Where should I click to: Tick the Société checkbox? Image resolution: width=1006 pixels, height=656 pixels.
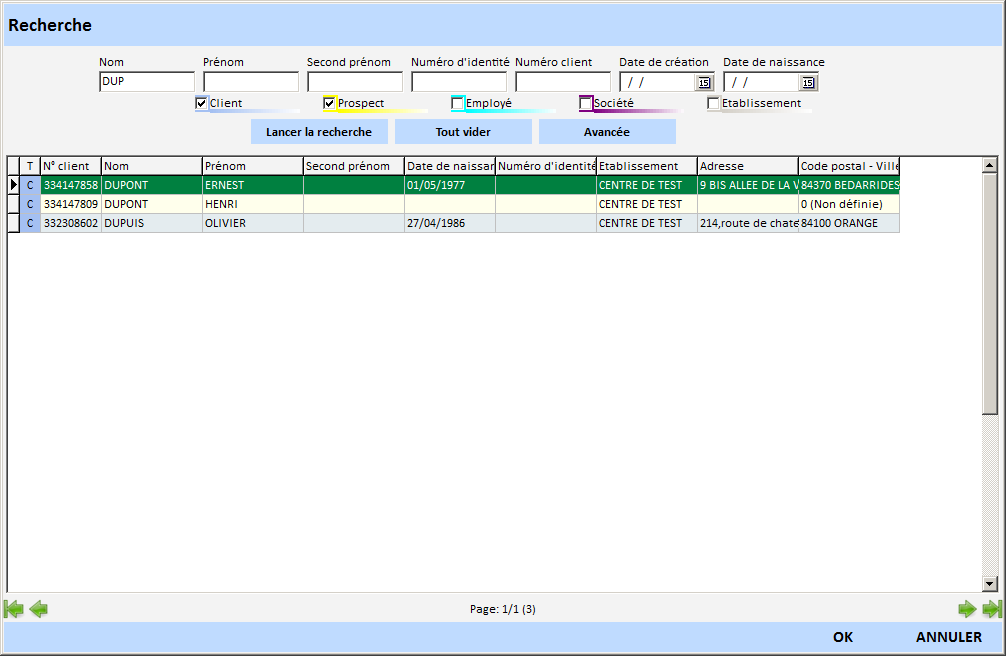coord(586,103)
